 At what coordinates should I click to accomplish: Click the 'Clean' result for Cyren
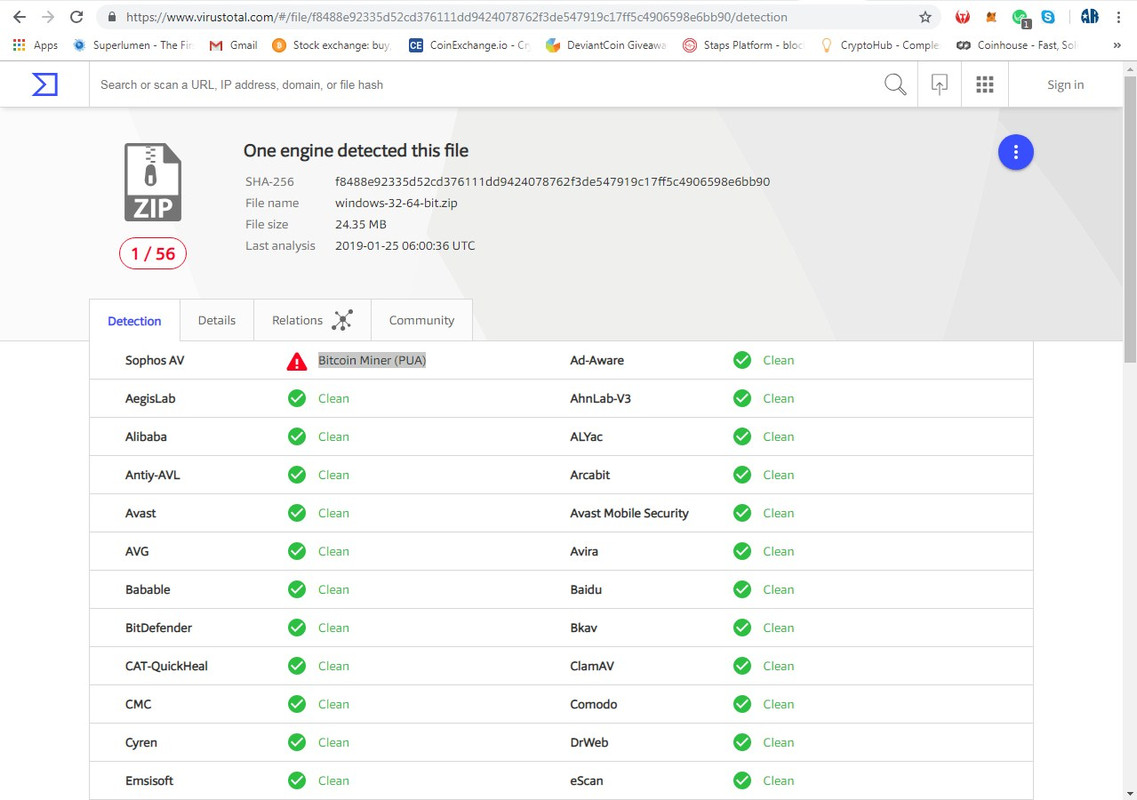(x=334, y=742)
